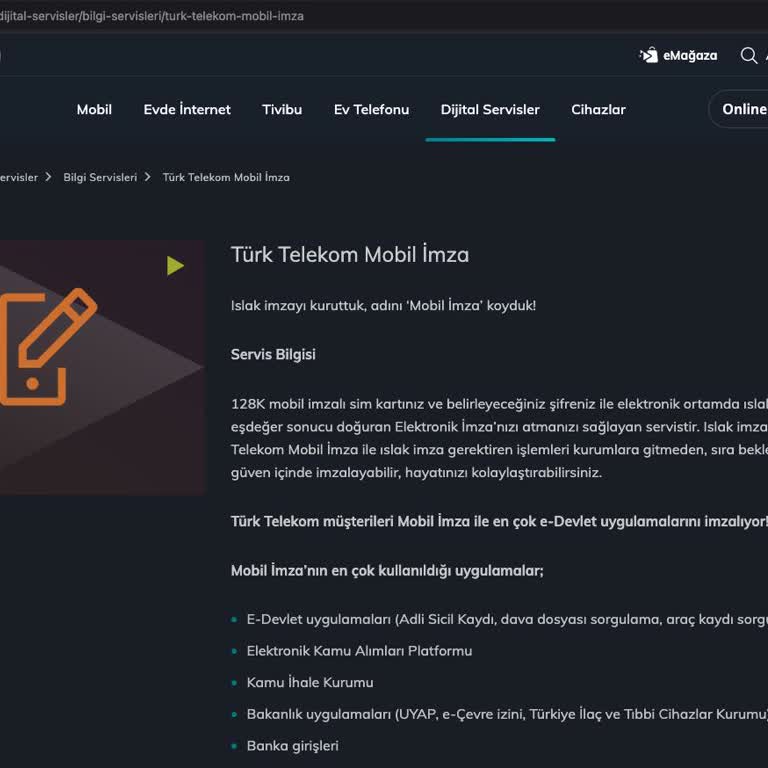This screenshot has width=768, height=768.
Task: Open the Tivibu menu
Action: click(282, 110)
